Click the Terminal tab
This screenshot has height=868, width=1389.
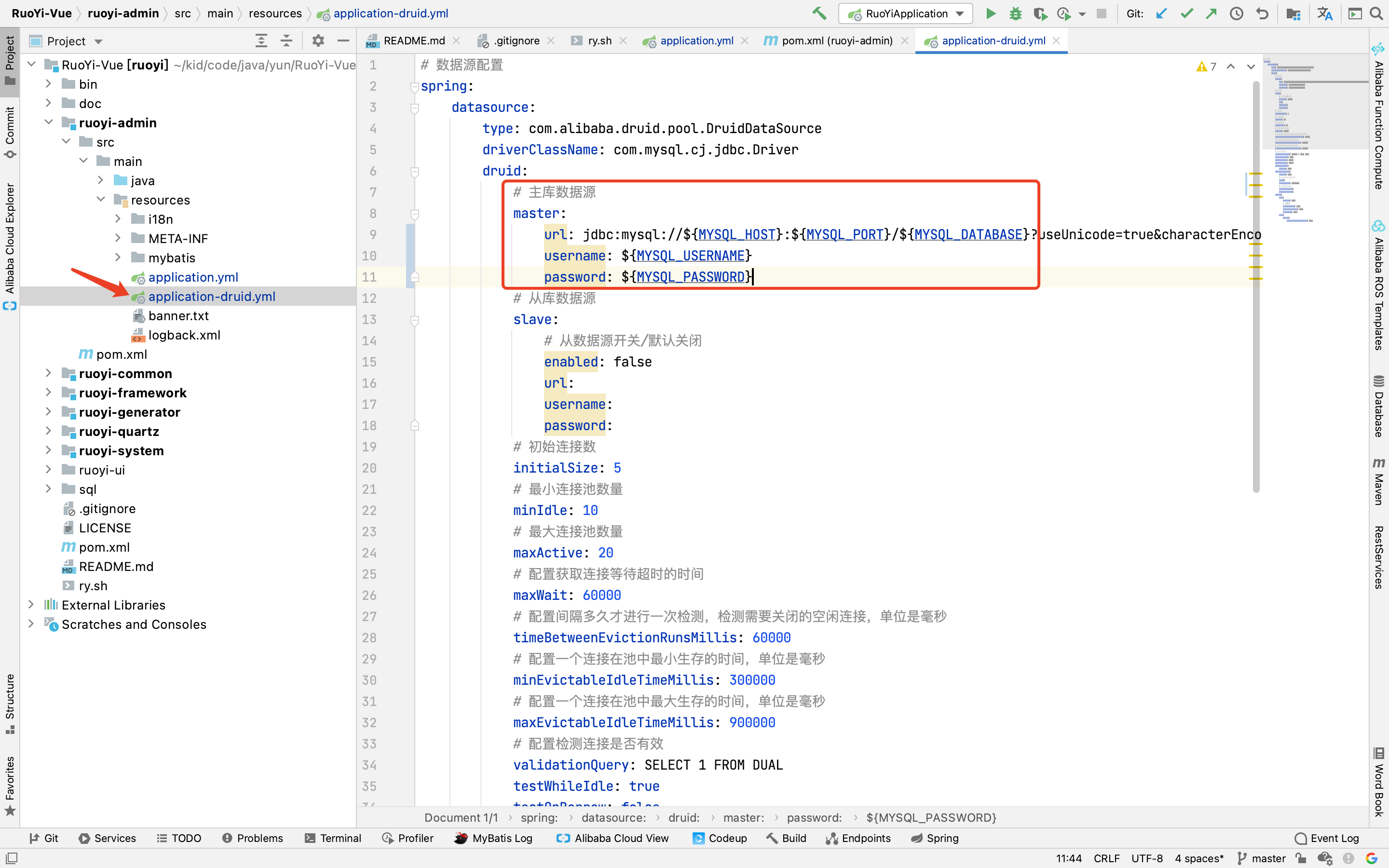coord(339,838)
